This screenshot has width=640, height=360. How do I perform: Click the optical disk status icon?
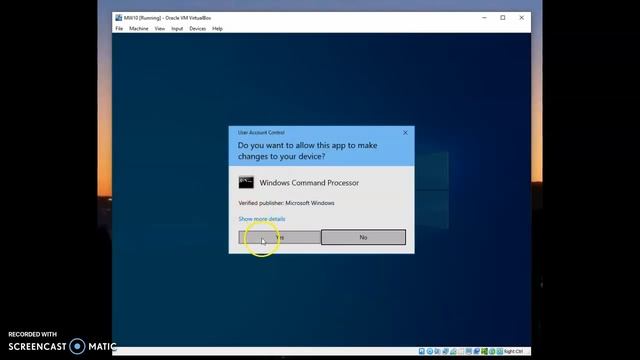[430, 351]
